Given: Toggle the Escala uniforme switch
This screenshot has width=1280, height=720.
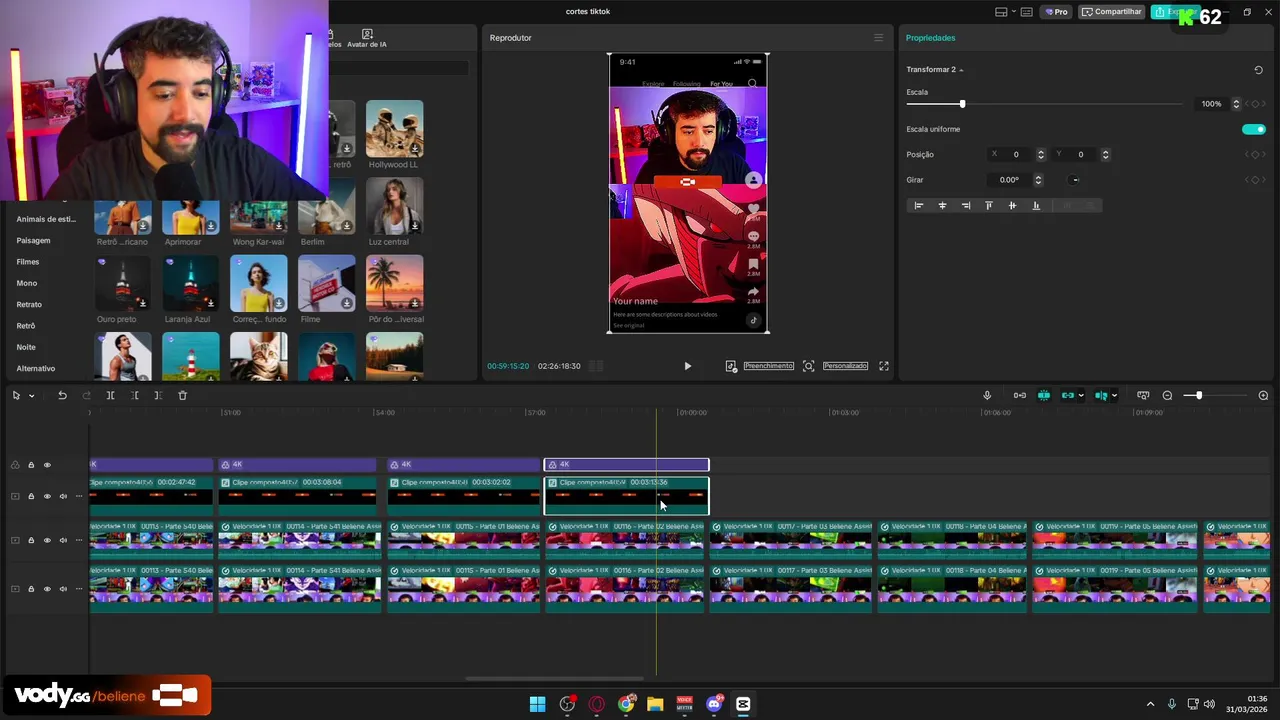Looking at the screenshot, I should pyautogui.click(x=1254, y=129).
